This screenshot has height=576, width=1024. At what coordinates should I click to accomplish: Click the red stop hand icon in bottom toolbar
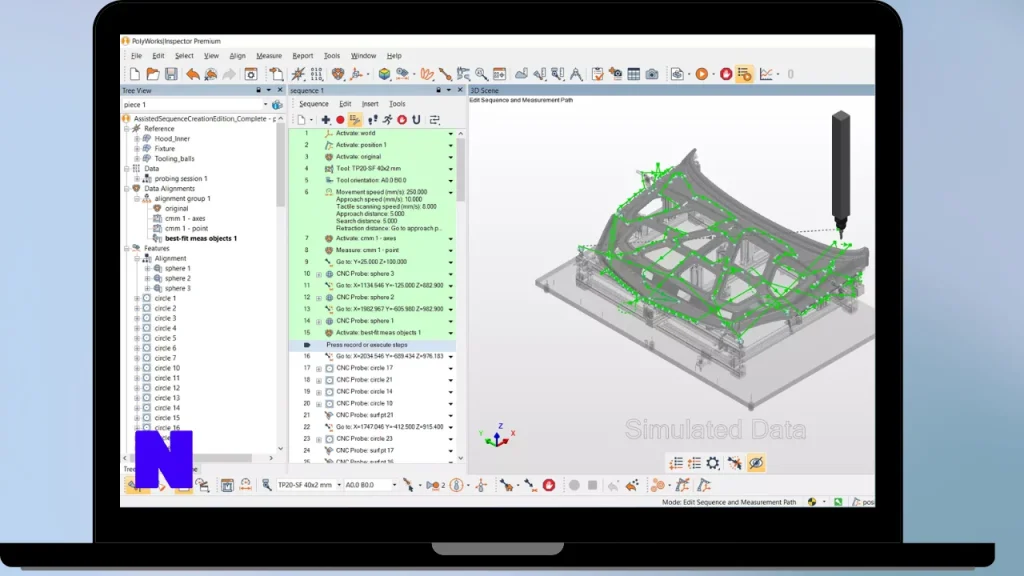pyautogui.click(x=549, y=485)
